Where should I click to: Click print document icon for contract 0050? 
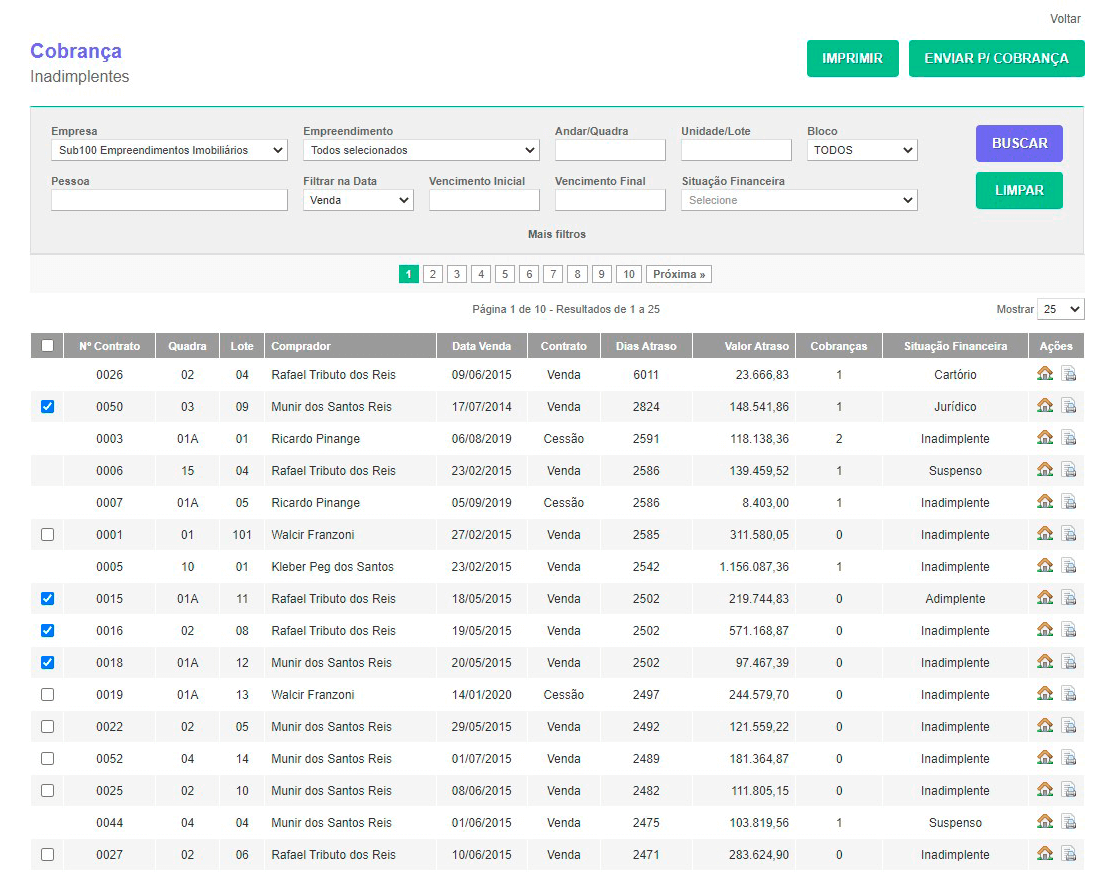click(1068, 407)
